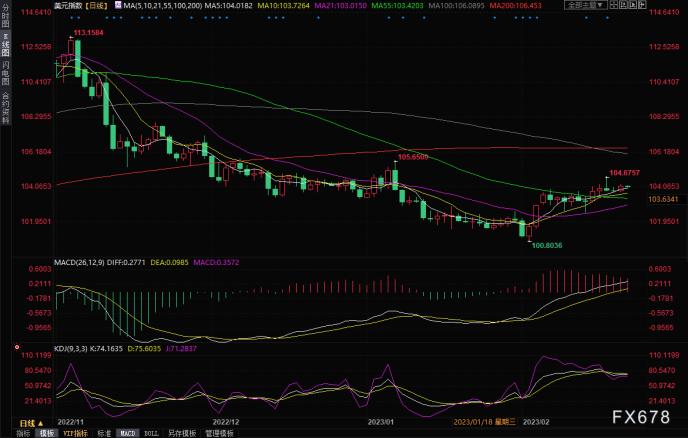Click the KDJ(9,3,3) indicator label

point(71,348)
